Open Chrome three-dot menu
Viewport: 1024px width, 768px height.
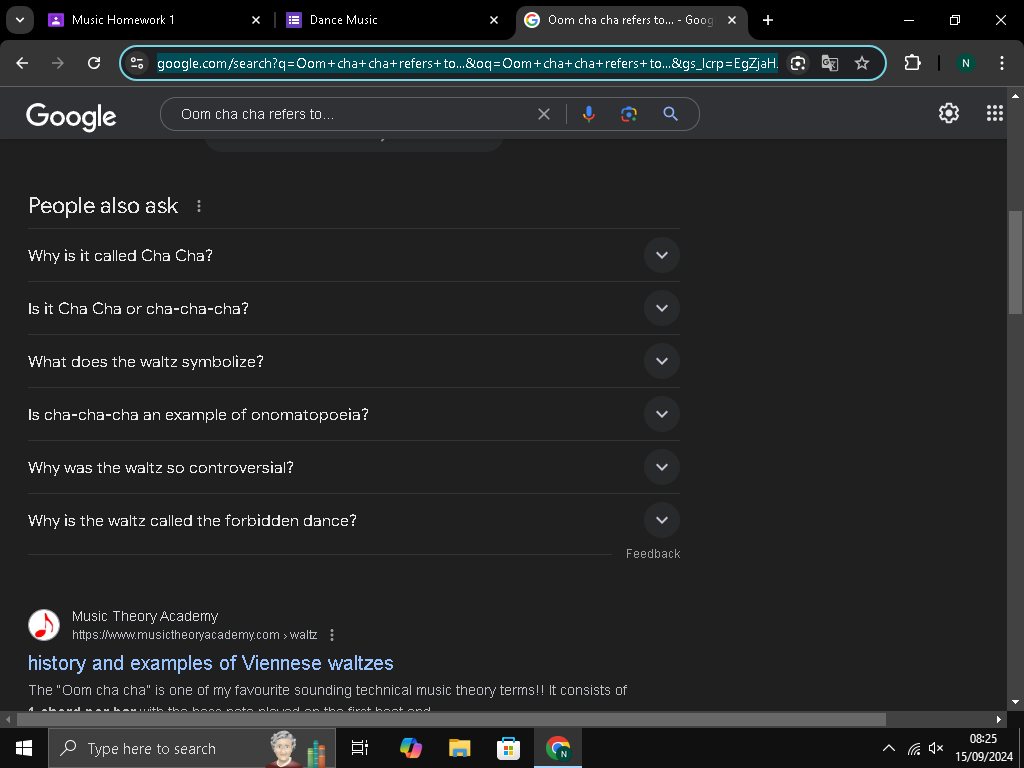click(1002, 63)
